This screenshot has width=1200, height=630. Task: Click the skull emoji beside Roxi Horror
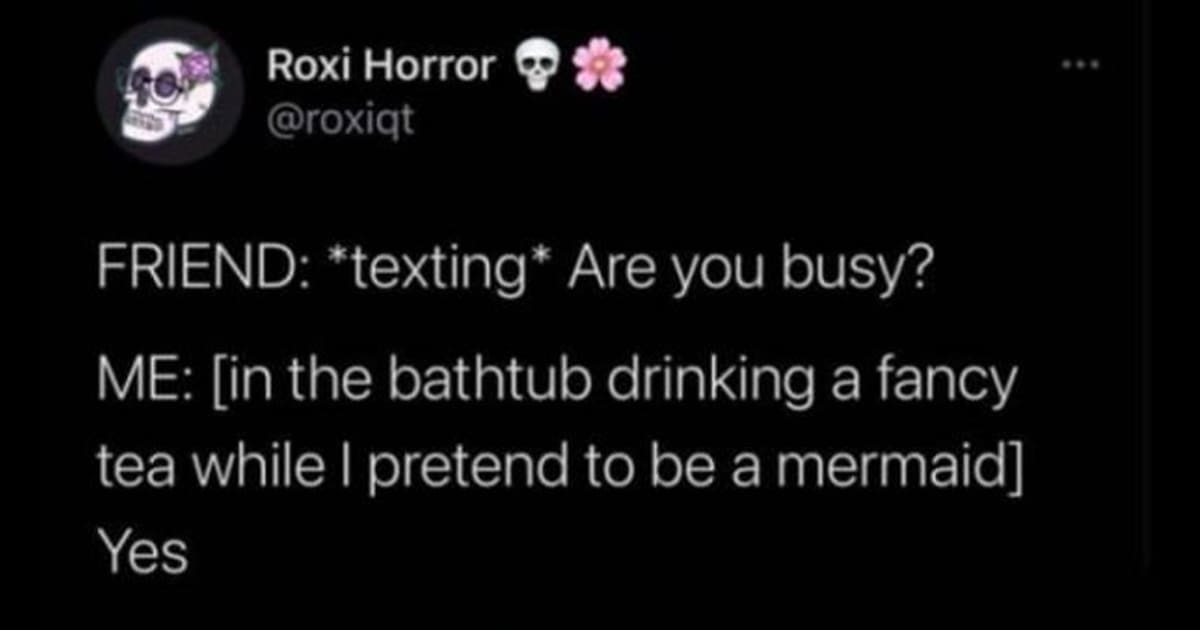point(538,68)
